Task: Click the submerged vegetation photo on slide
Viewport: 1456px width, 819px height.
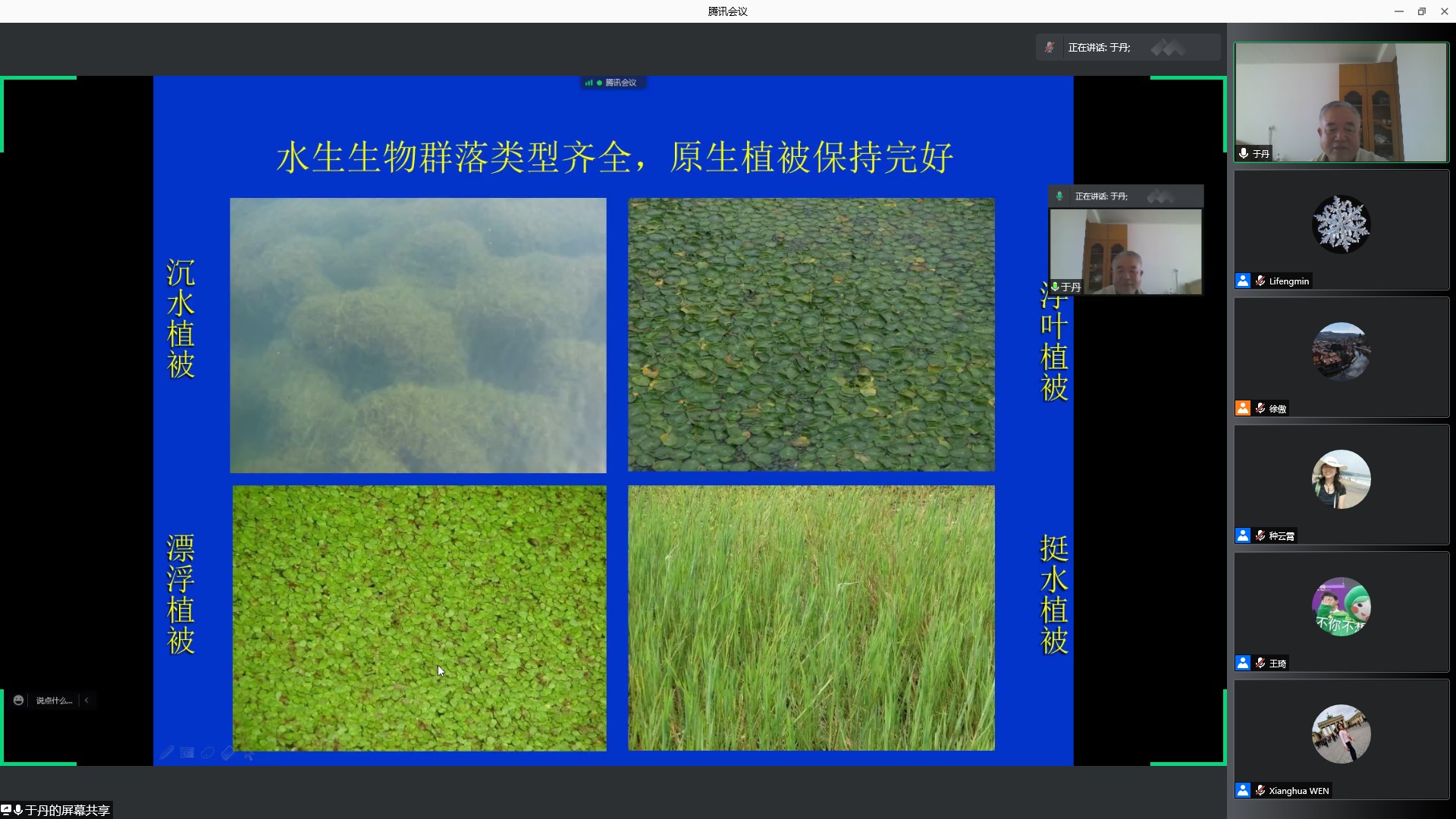Action: click(418, 335)
